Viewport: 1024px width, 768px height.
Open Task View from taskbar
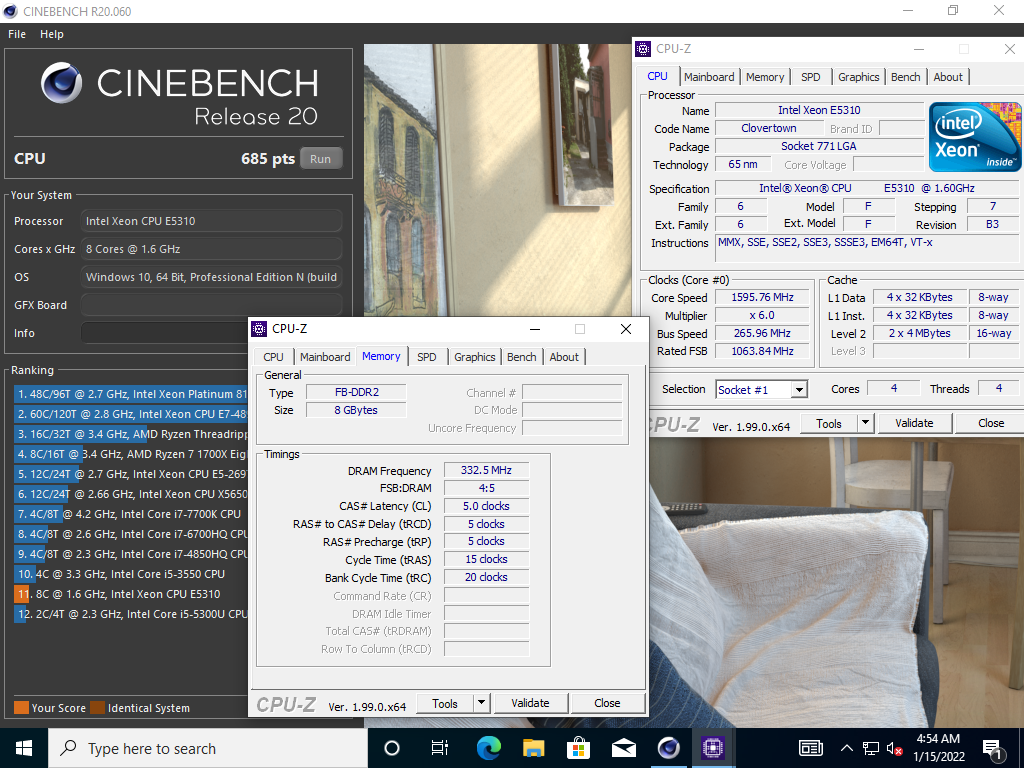click(440, 748)
